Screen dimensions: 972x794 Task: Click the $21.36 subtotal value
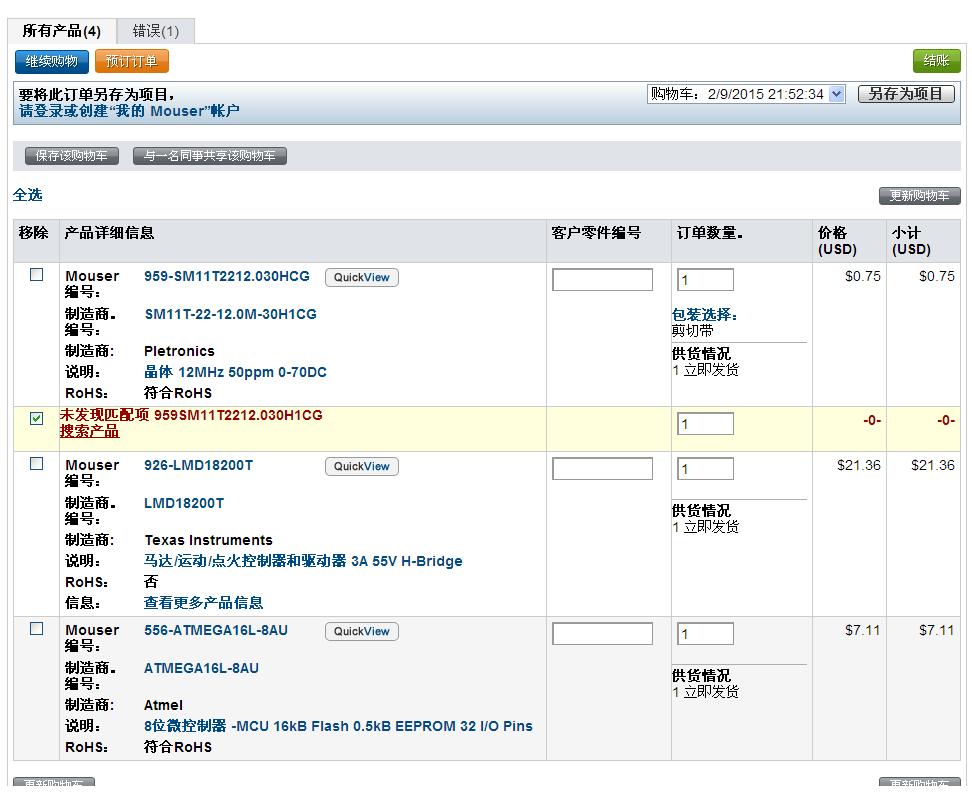click(932, 465)
